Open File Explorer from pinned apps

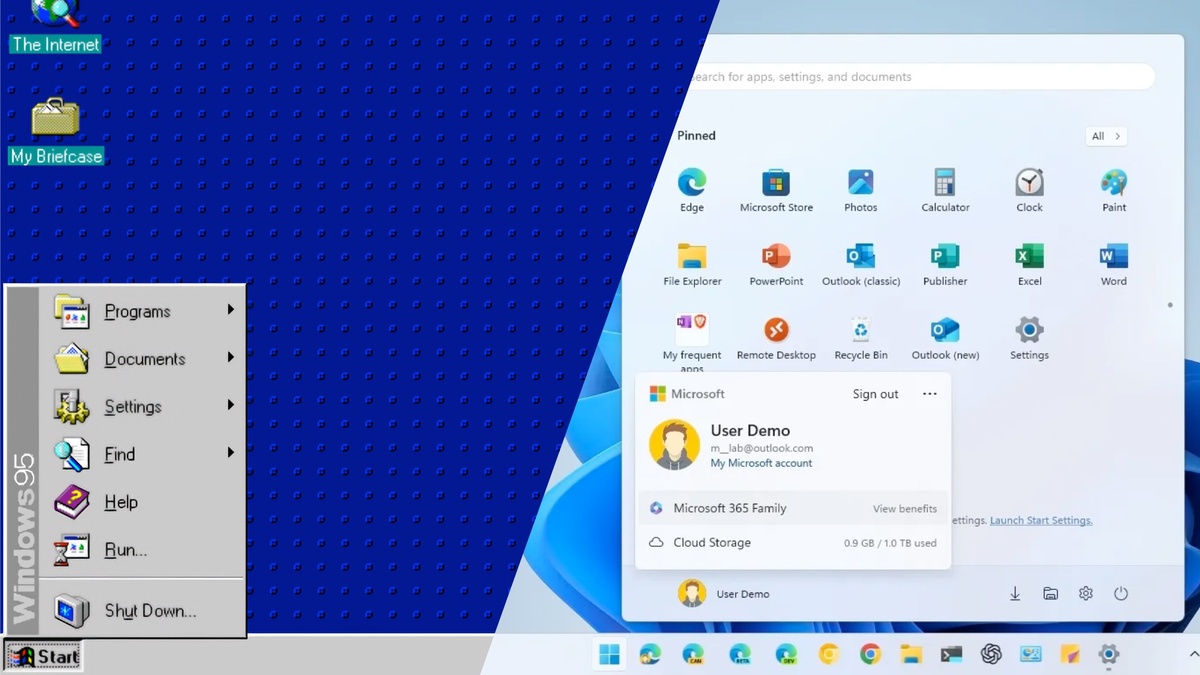coord(692,264)
